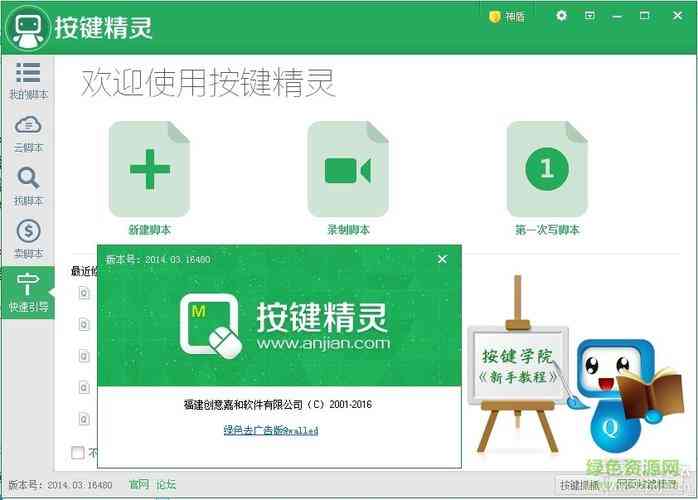Toggle the checkbox below recent scripts list
The width and height of the screenshot is (698, 500).
[78, 453]
